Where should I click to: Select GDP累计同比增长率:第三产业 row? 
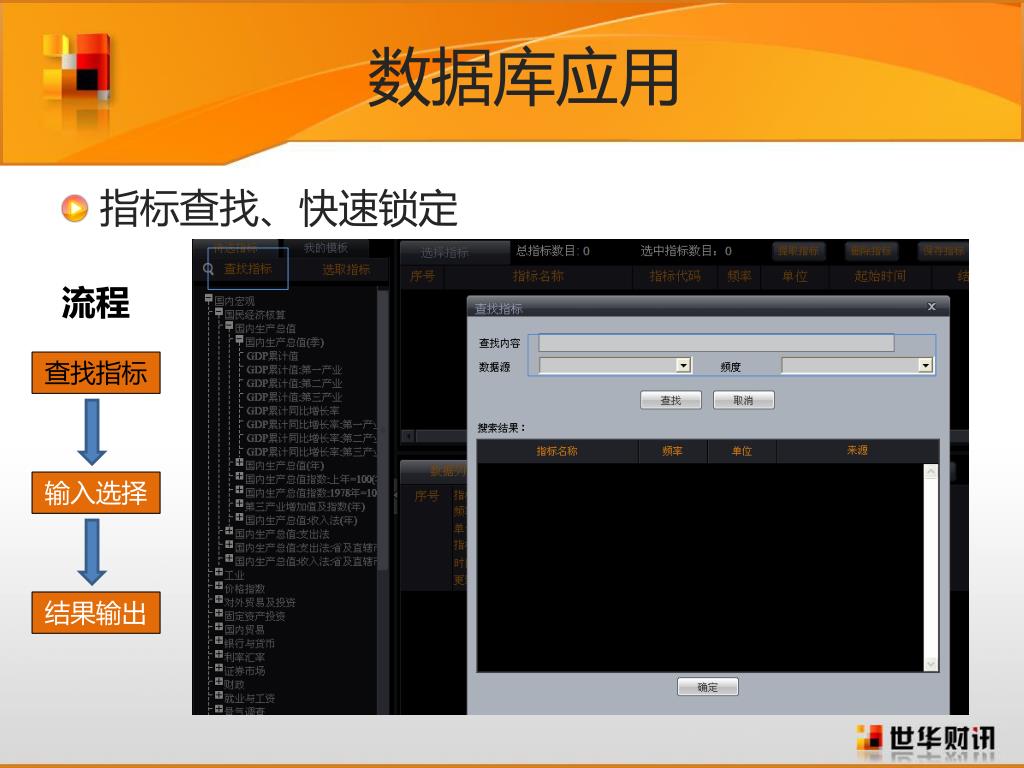[x=311, y=452]
